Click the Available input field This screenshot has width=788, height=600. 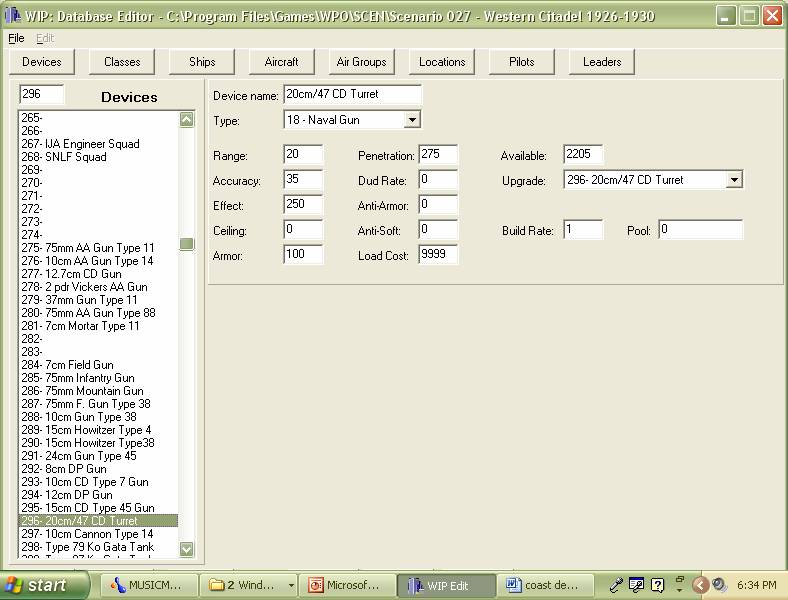(x=583, y=154)
